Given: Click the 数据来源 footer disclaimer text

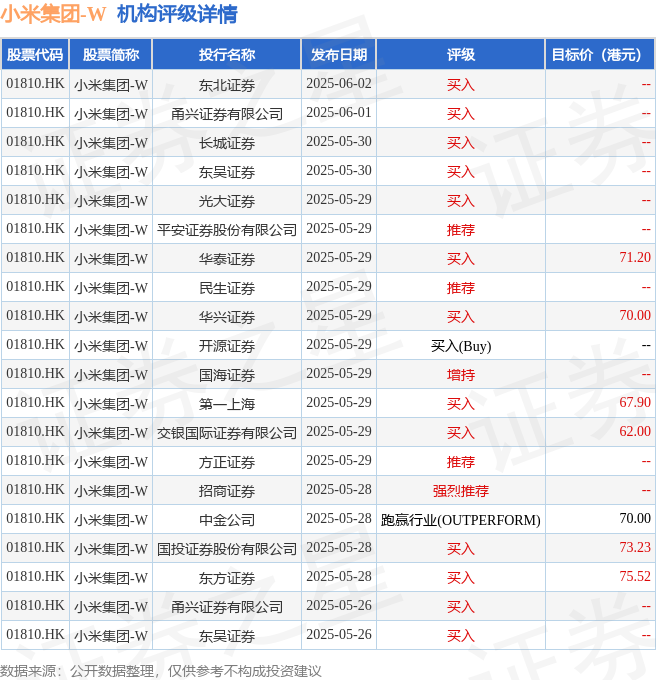Looking at the screenshot, I should (161, 671).
